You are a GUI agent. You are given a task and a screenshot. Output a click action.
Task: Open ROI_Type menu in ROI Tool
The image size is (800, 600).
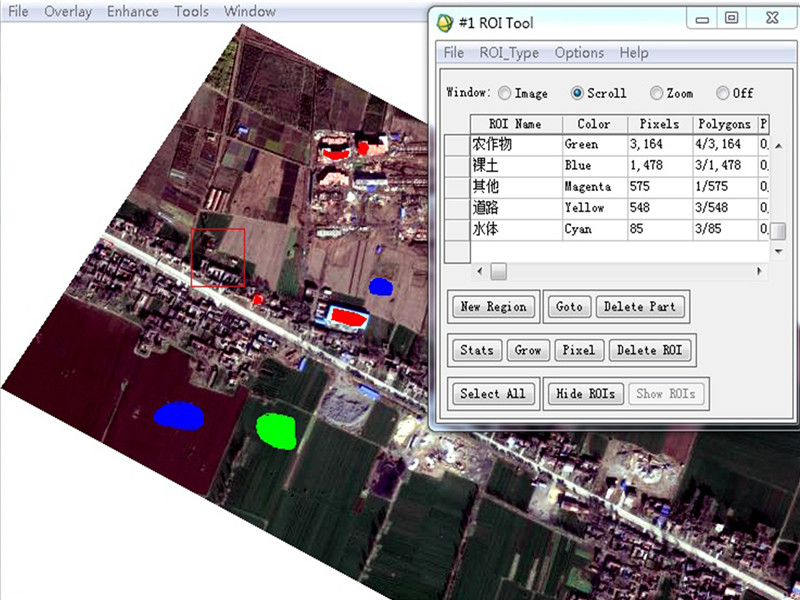click(x=509, y=53)
